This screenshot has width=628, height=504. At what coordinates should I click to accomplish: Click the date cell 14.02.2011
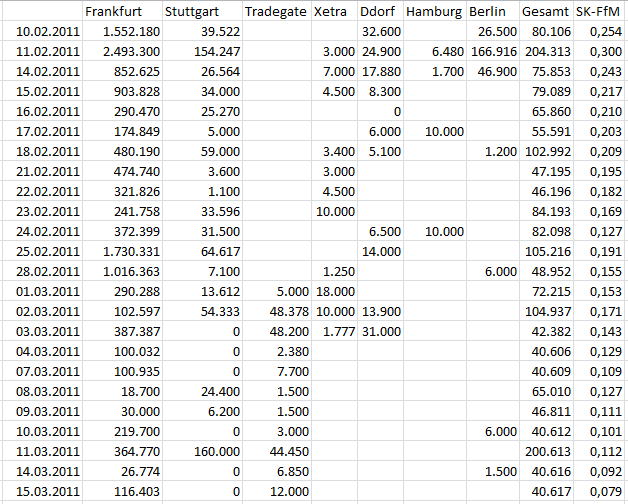pos(42,71)
